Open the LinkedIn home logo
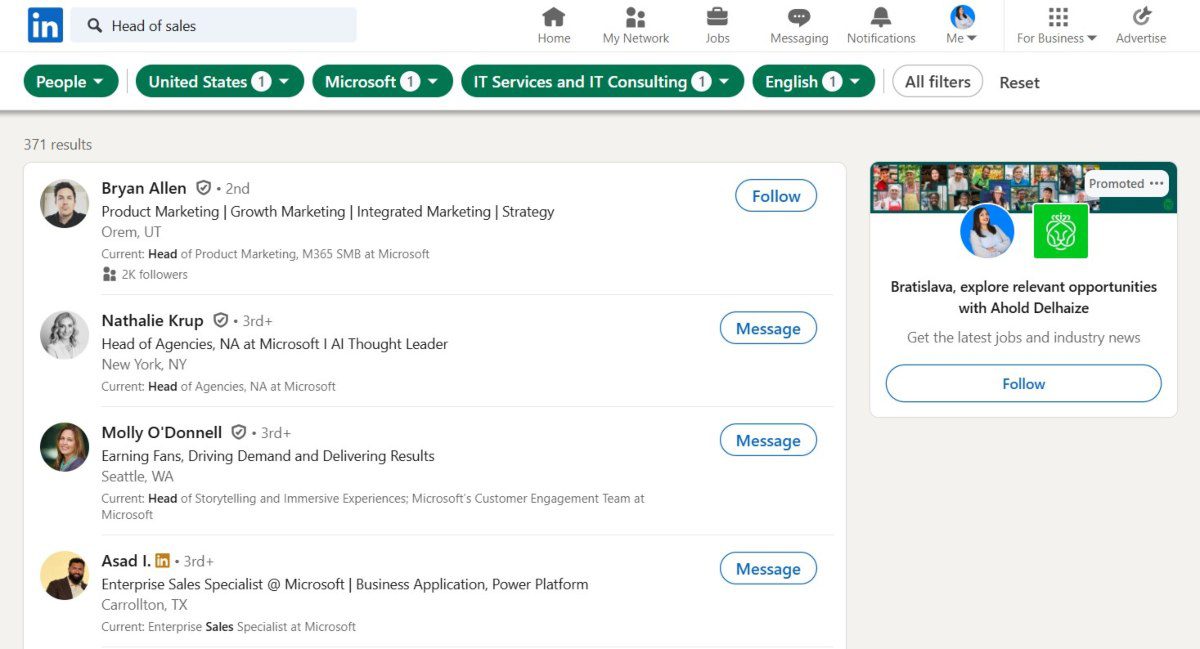Image resolution: width=1200 pixels, height=649 pixels. (45, 25)
